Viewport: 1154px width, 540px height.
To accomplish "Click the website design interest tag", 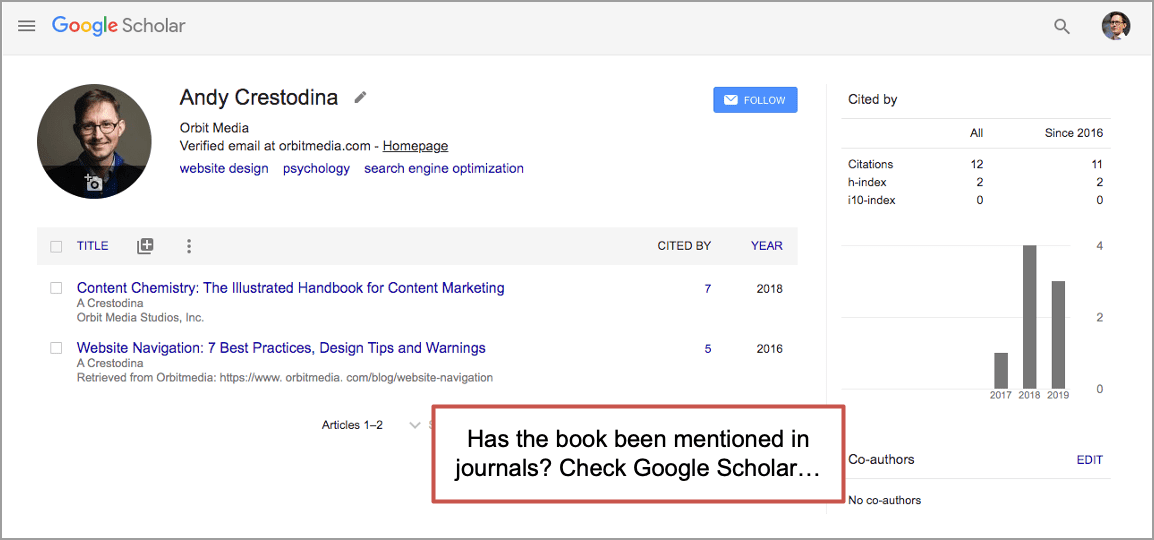I will (224, 168).
